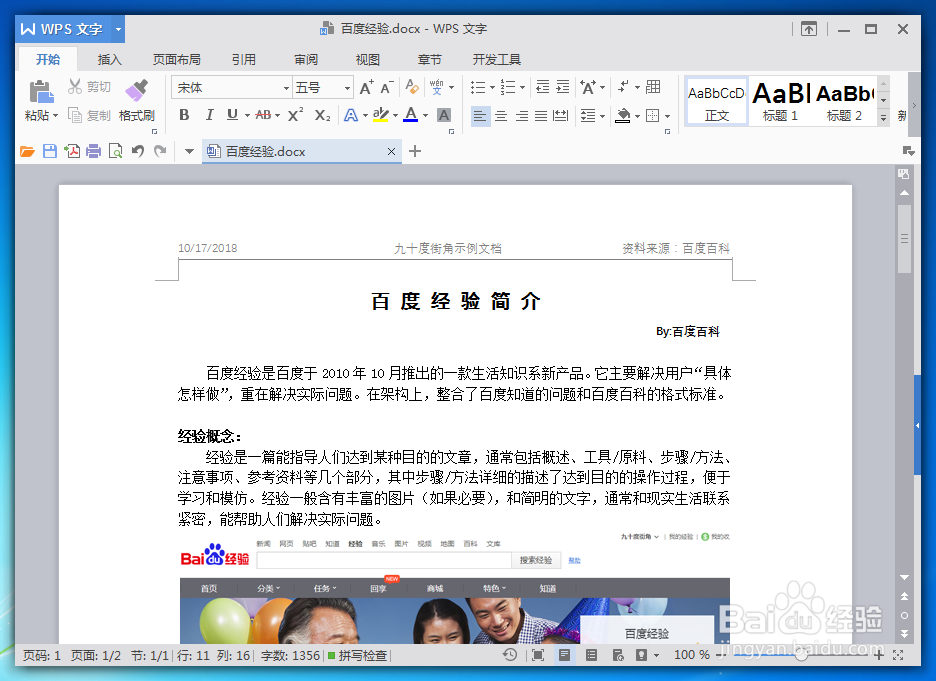Select web layout view icon in status bar
936x681 pixels.
pos(618,655)
